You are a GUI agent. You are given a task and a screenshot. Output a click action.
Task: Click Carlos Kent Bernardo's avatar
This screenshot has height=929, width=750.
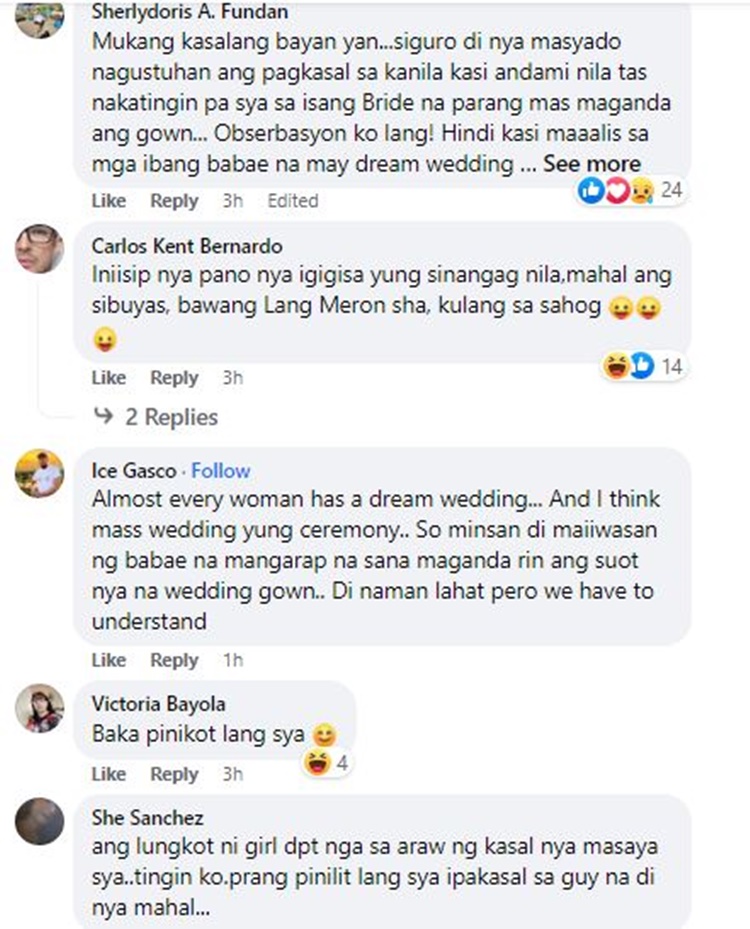pyautogui.click(x=39, y=248)
